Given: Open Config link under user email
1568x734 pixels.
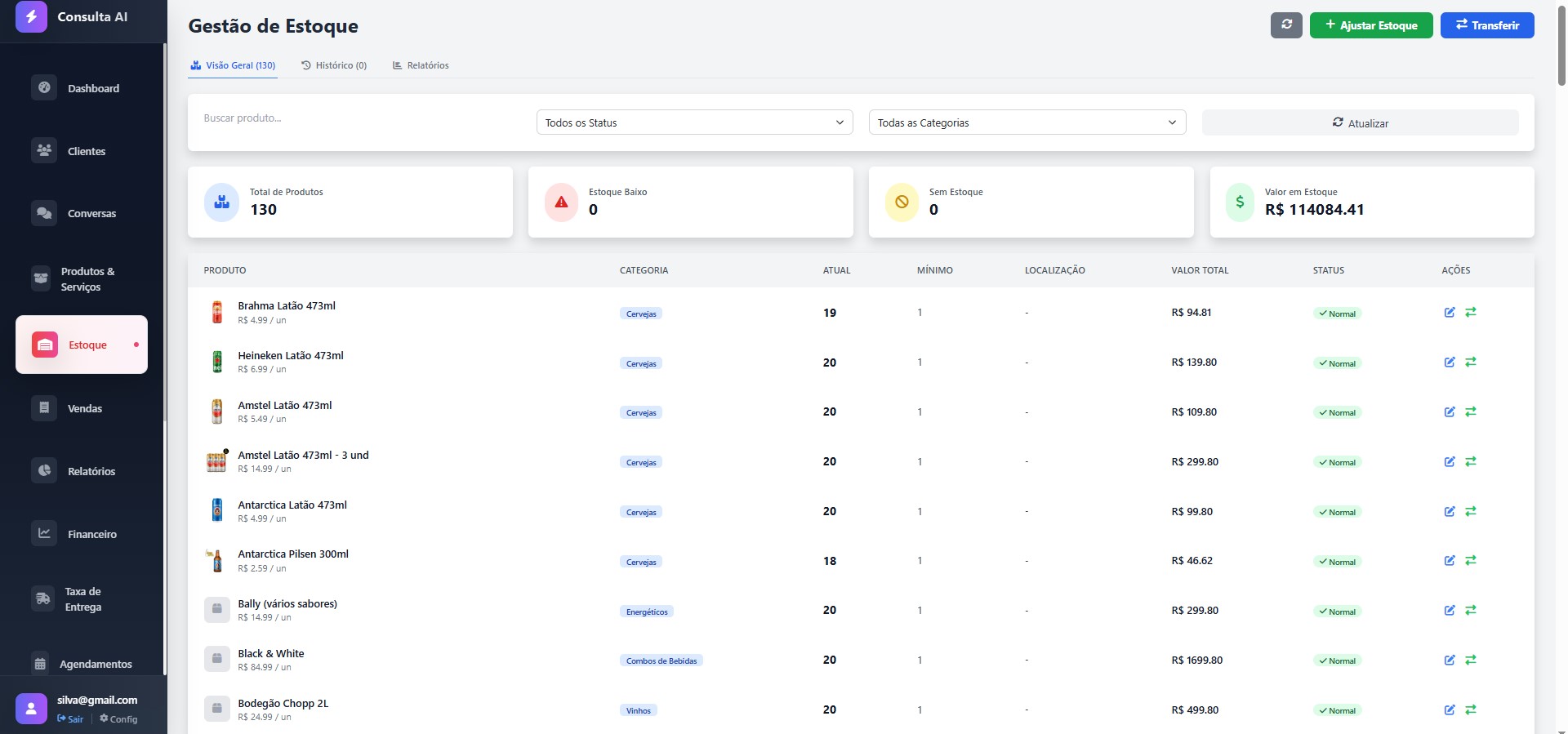Looking at the screenshot, I should click(x=119, y=719).
